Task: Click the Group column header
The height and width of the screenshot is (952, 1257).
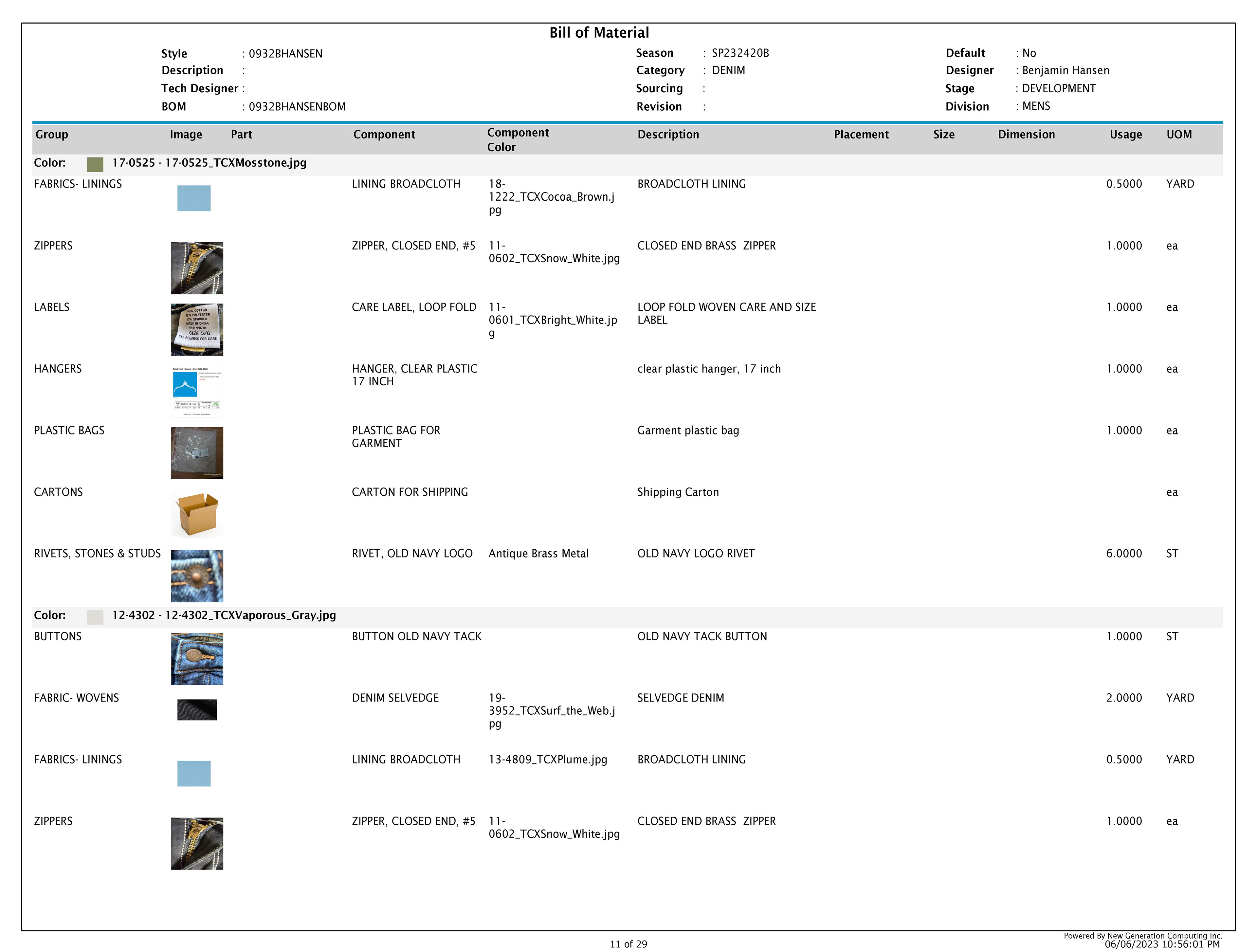Action: click(52, 135)
